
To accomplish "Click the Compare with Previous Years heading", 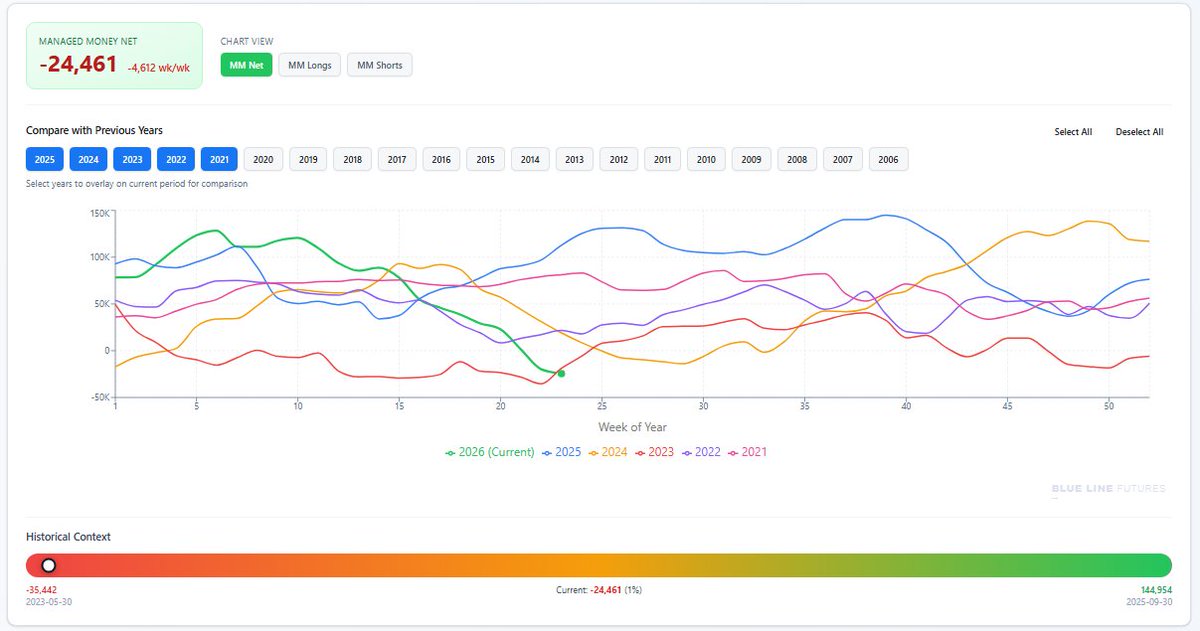I will pos(94,130).
